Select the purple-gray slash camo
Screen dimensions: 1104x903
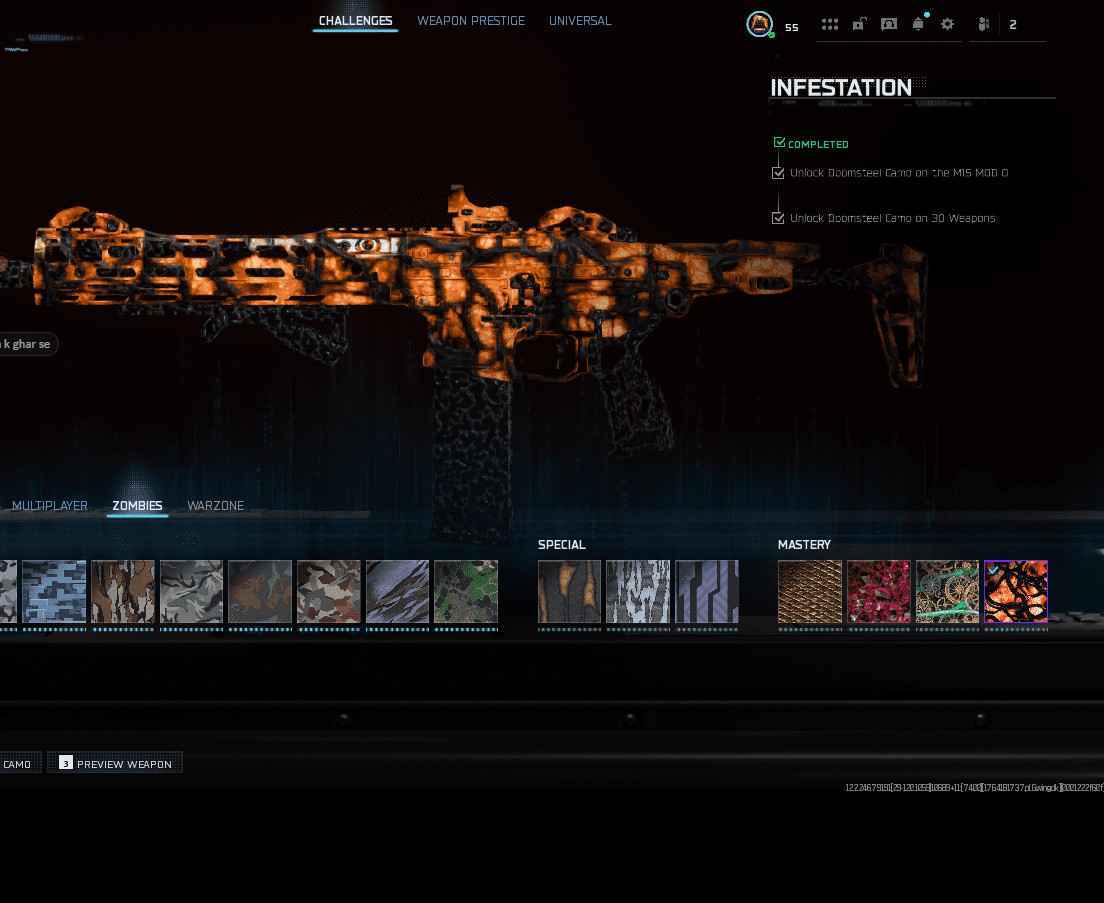pos(397,591)
